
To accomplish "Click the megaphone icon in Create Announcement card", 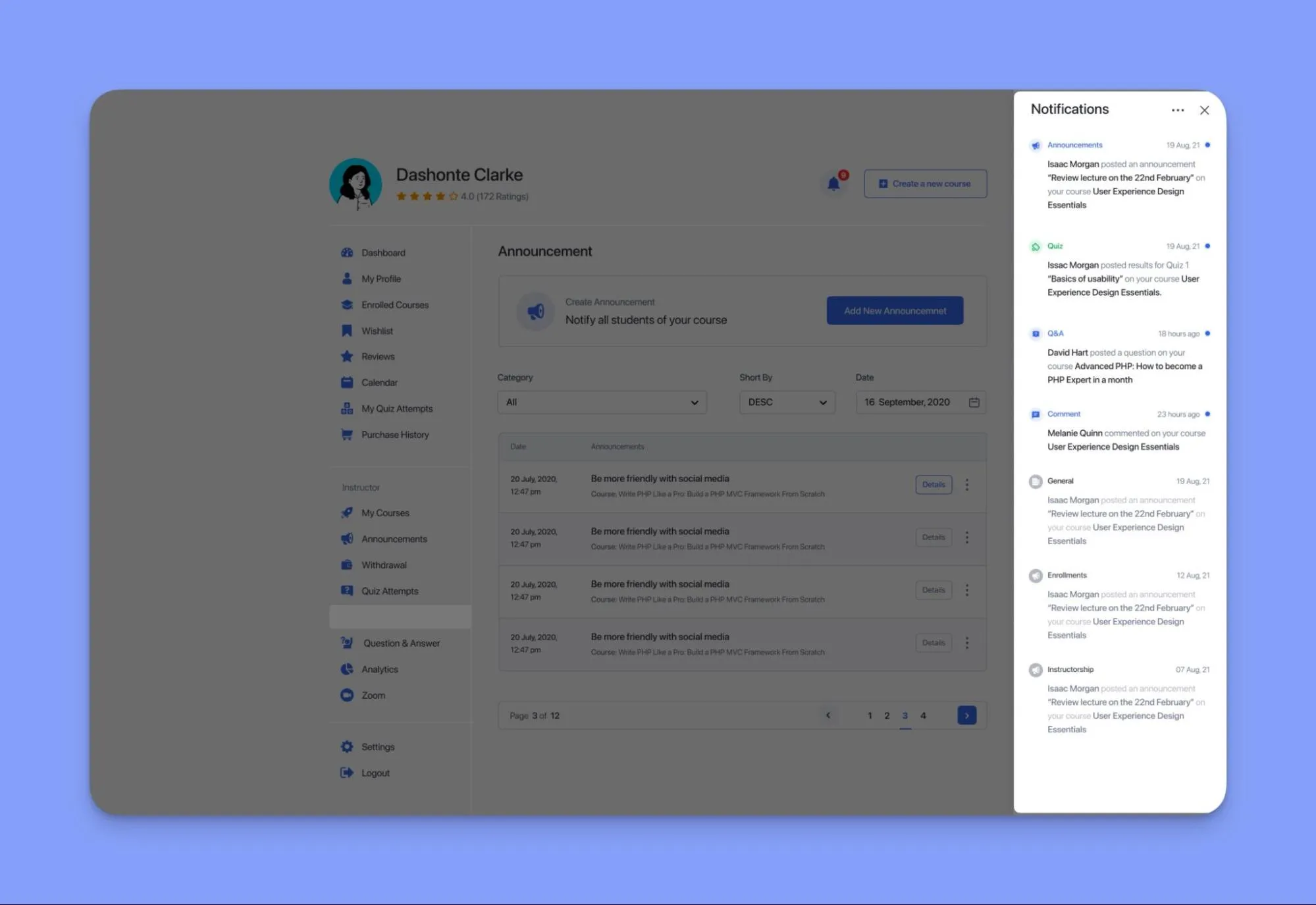I will [x=536, y=311].
